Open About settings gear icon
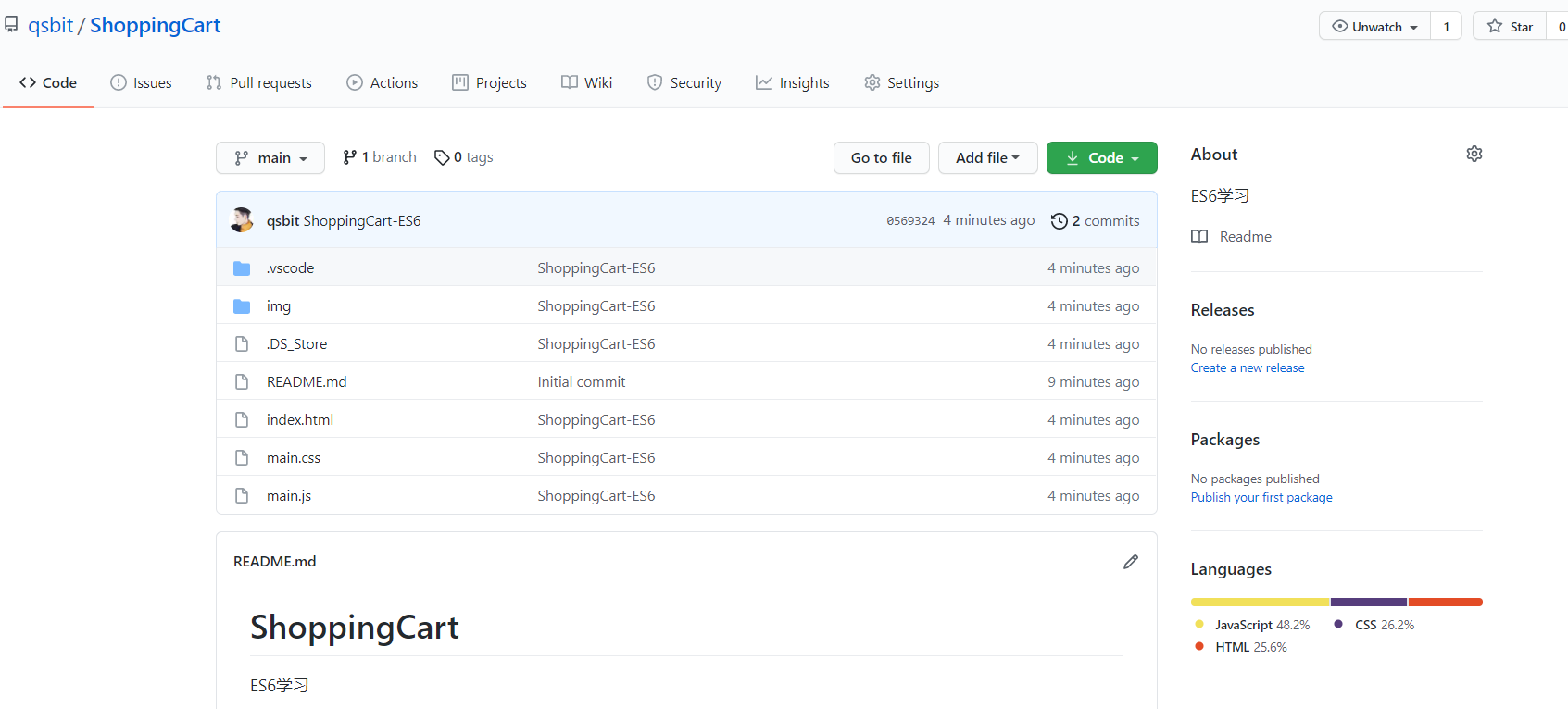 (1474, 154)
